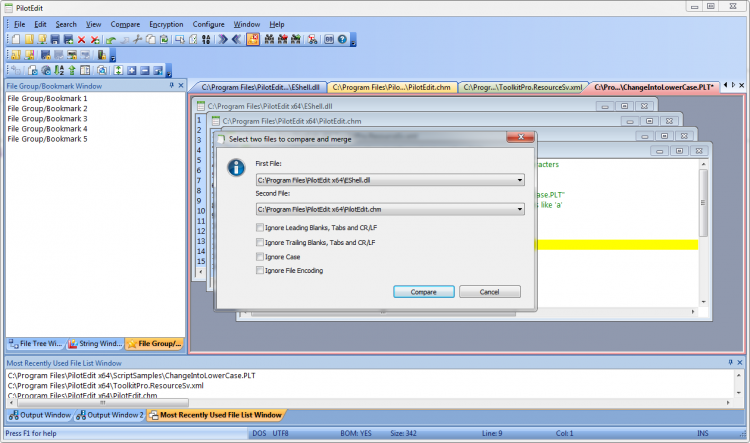Enable Ignore Leading Blanks, Tabs and CR/LF
750x443 pixels.
point(260,227)
